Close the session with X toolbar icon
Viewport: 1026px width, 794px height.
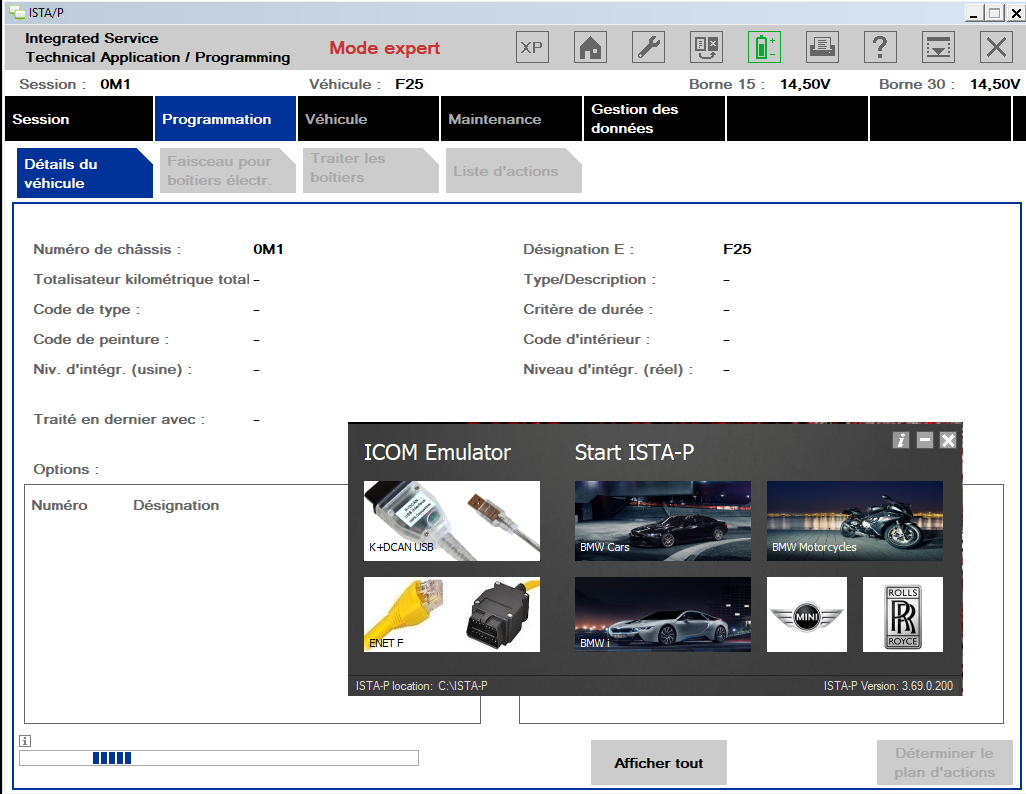pyautogui.click(x=995, y=48)
